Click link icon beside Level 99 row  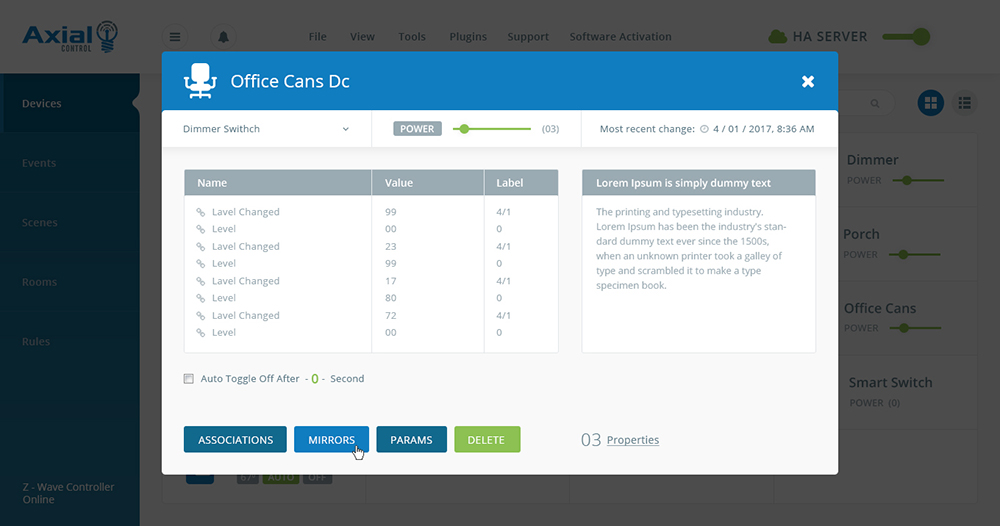200,263
